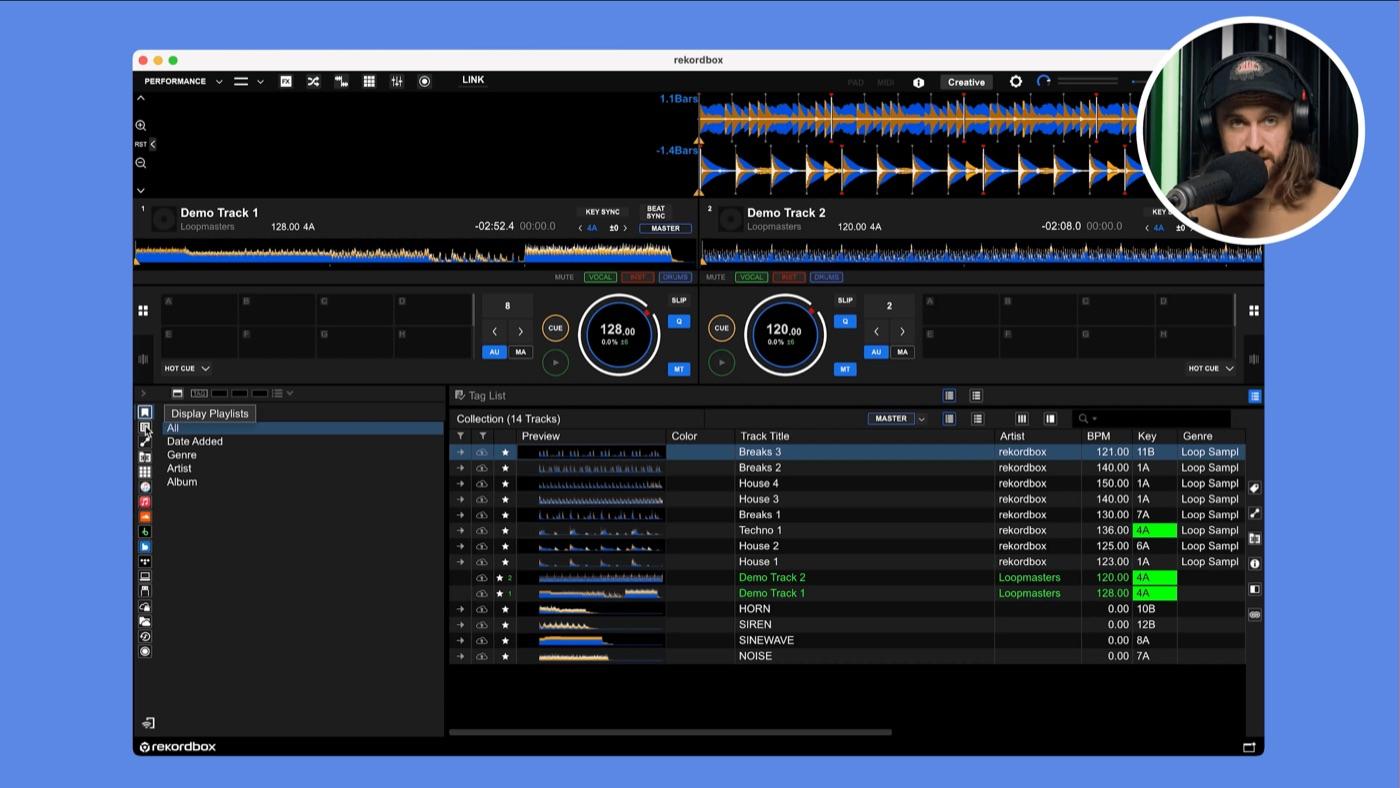Toggle Master Tempo MT on deck 2
This screenshot has height=788, width=1400.
[x=845, y=369]
